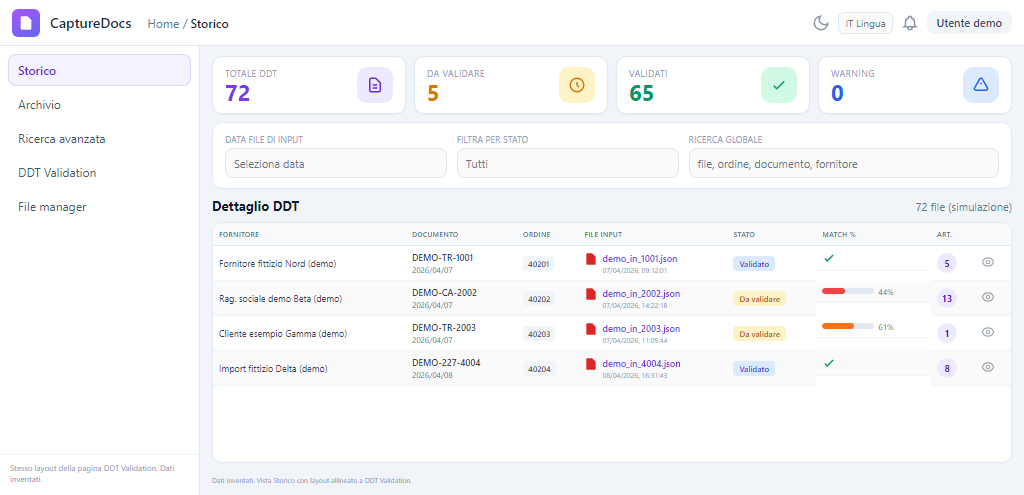Click the Da validare count 5
Viewport: 1024px width, 495px height.
(x=433, y=93)
